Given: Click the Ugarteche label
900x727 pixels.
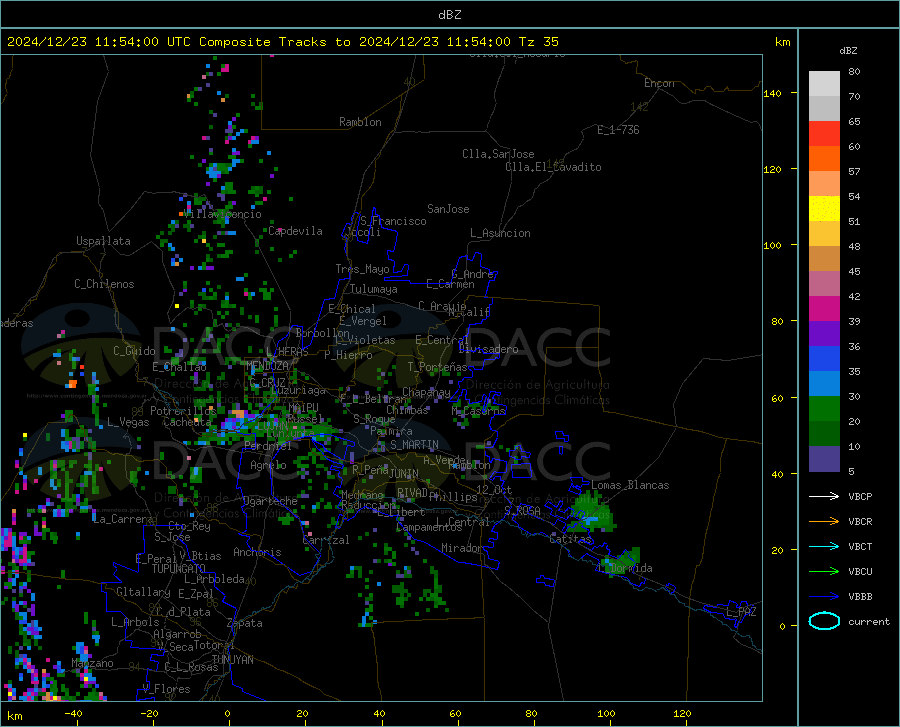Looking at the screenshot, I should (x=270, y=501).
